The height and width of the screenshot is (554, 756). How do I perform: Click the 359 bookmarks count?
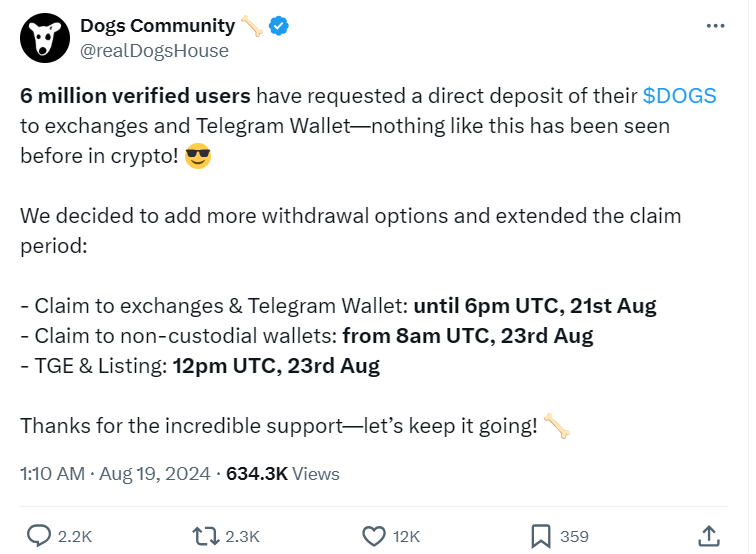(x=574, y=537)
